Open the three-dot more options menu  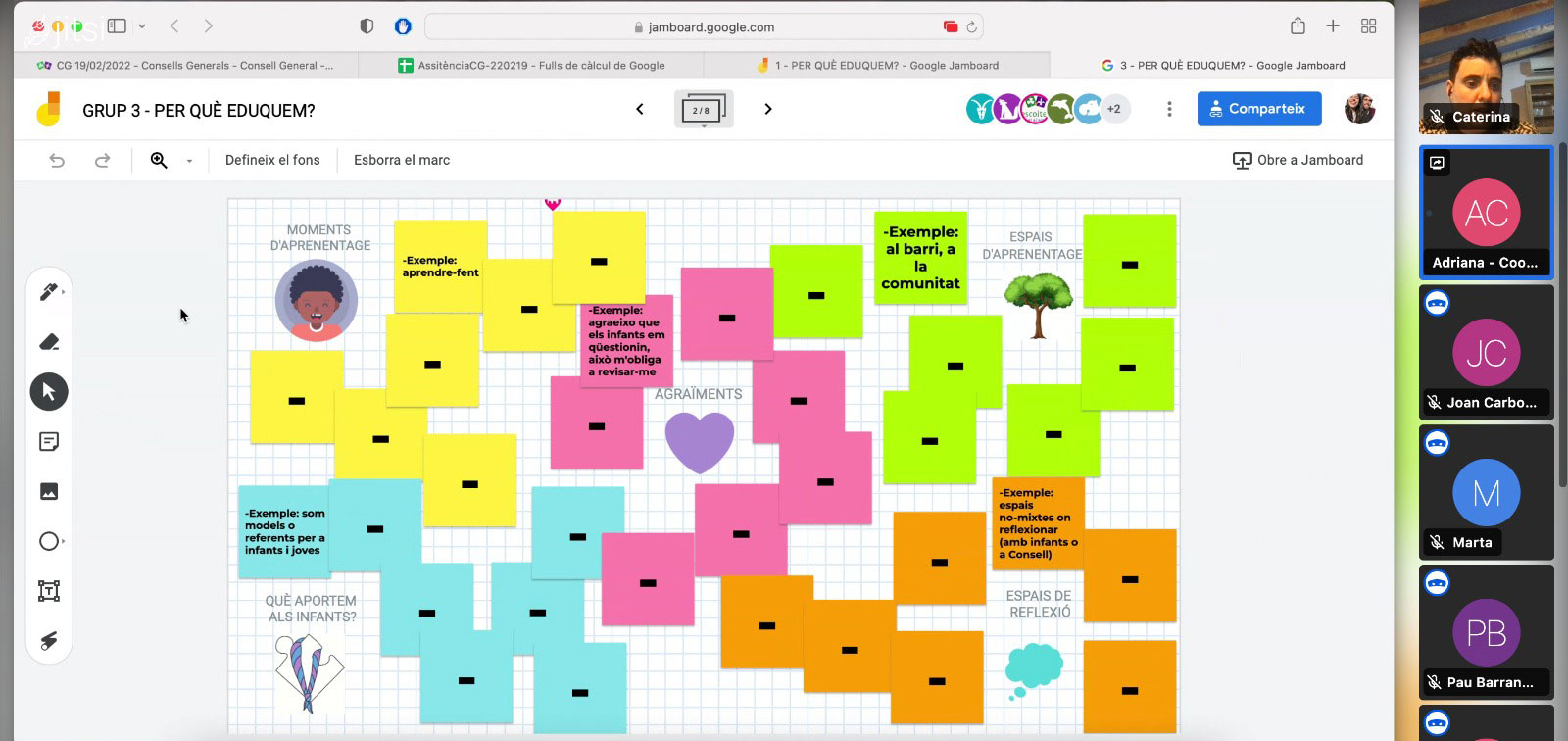pos(1169,109)
